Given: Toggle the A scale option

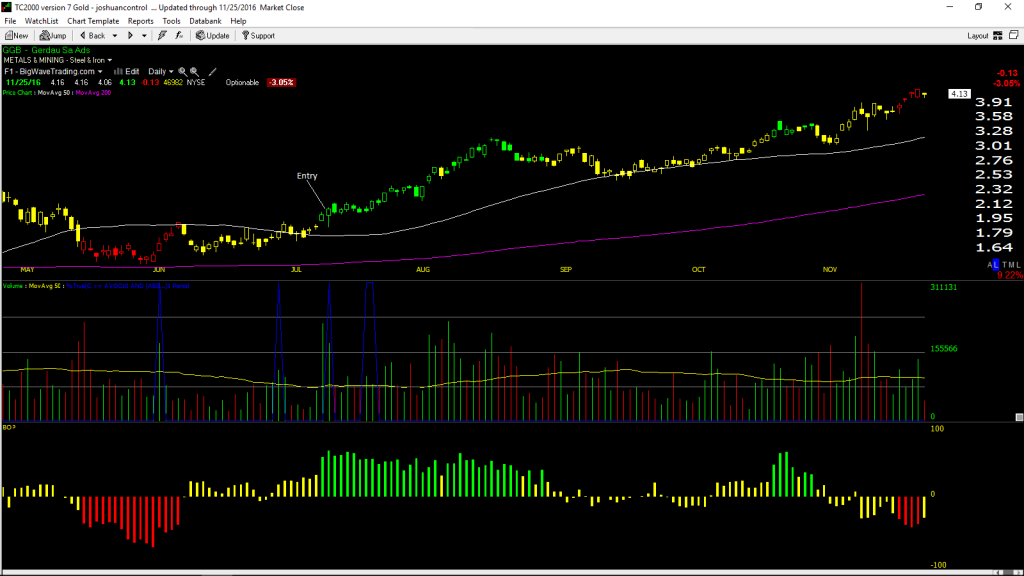Looking at the screenshot, I should point(989,264).
